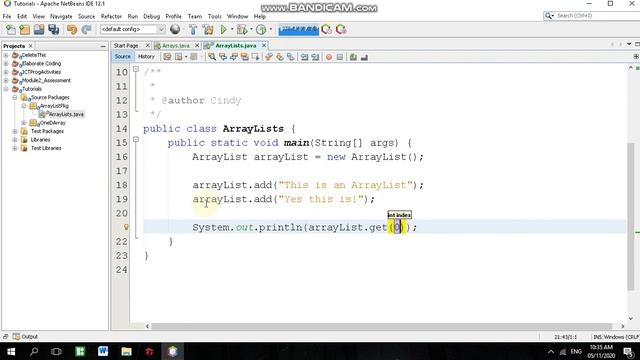Click the last profiler icon in main toolbar
Viewport: 640px width, 360px height.
[341, 29]
